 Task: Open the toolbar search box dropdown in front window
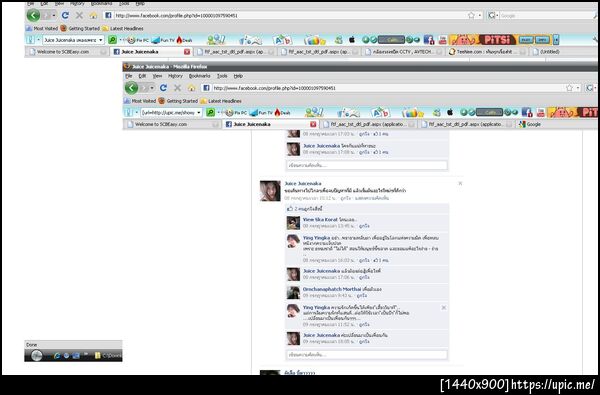click(x=199, y=113)
